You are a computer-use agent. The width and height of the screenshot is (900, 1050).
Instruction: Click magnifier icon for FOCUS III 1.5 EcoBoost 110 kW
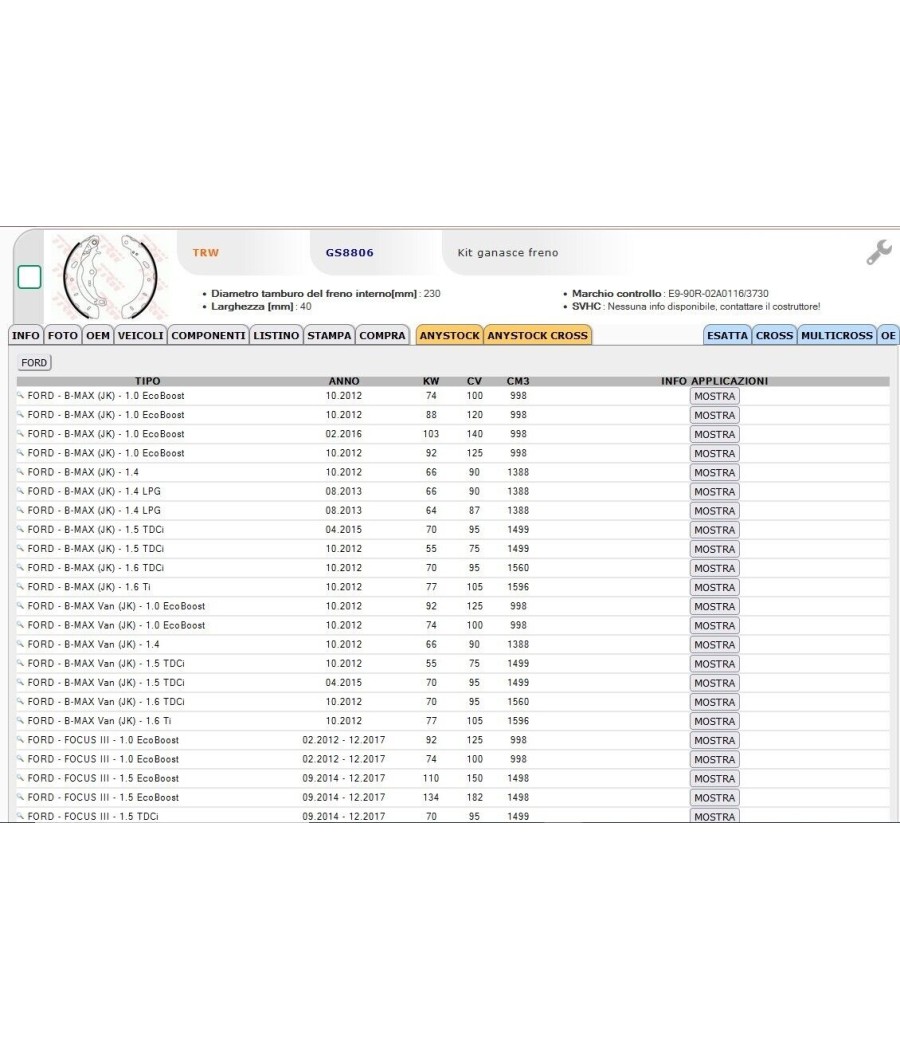point(21,778)
